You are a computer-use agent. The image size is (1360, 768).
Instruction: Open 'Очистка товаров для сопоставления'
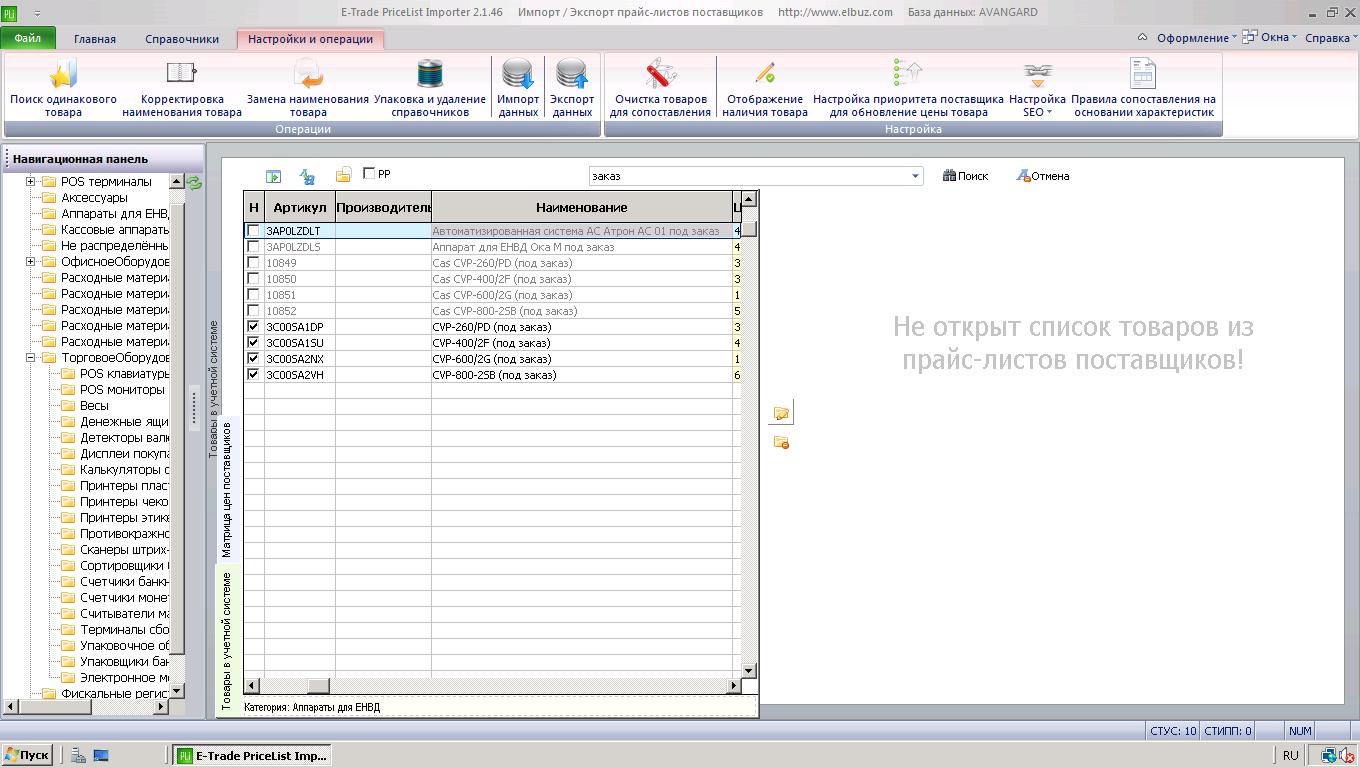pyautogui.click(x=660, y=88)
